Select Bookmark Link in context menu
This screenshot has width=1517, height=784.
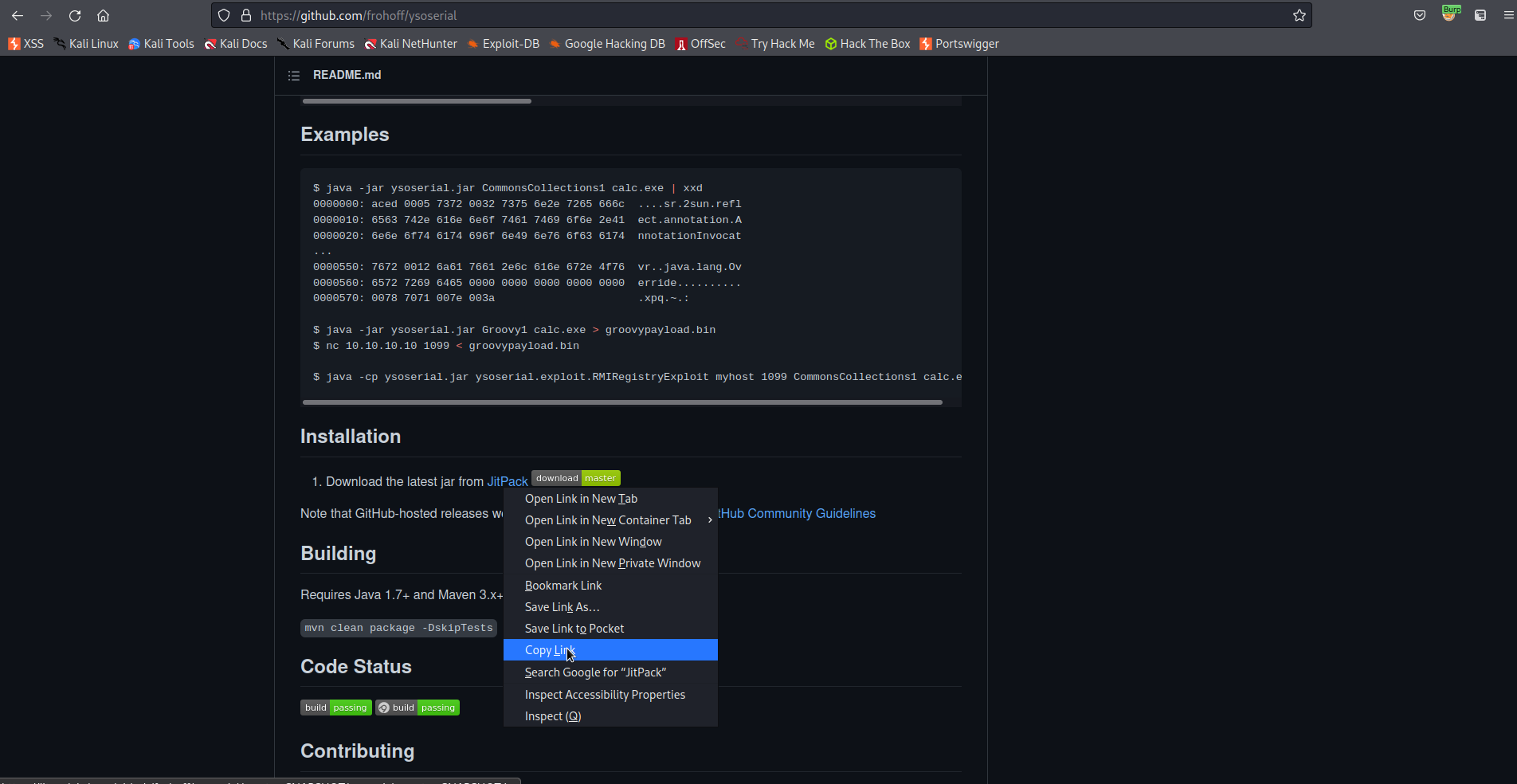pyautogui.click(x=610, y=586)
